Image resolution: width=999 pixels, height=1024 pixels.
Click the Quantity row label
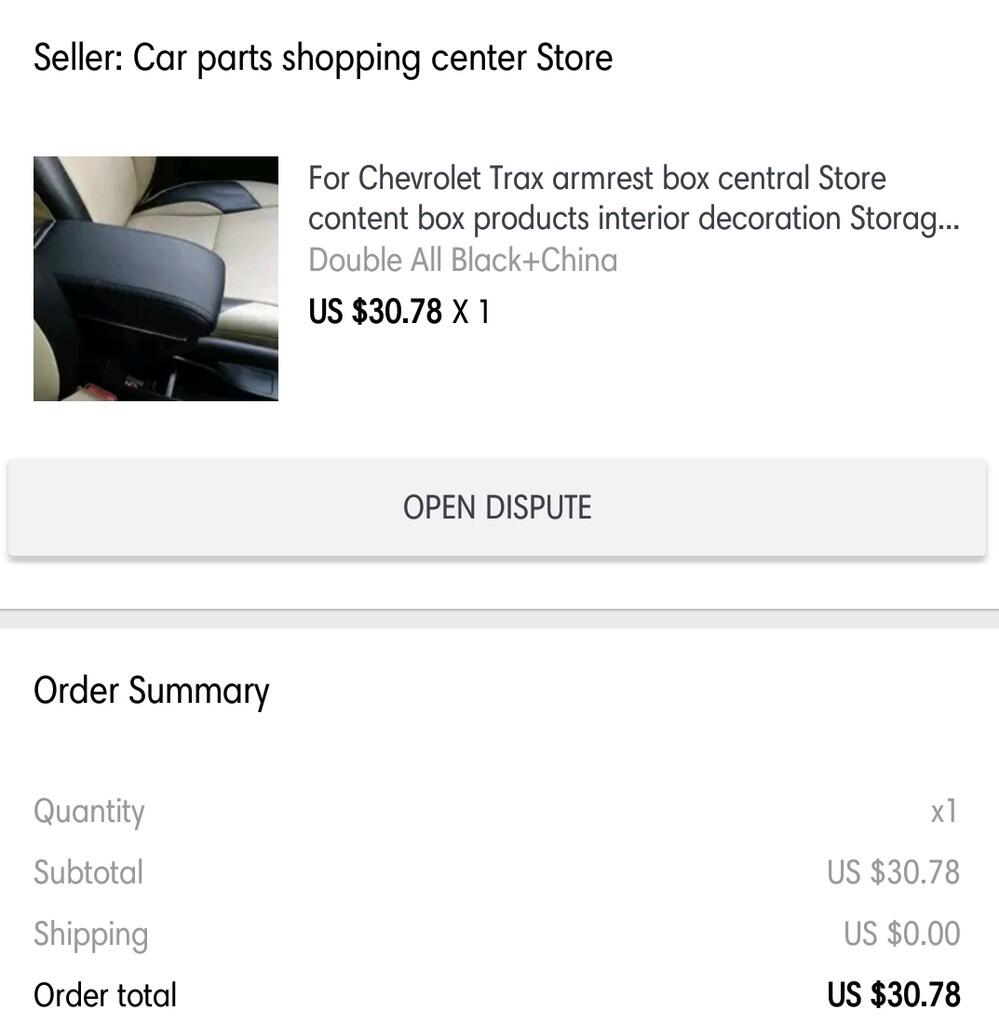(x=89, y=811)
